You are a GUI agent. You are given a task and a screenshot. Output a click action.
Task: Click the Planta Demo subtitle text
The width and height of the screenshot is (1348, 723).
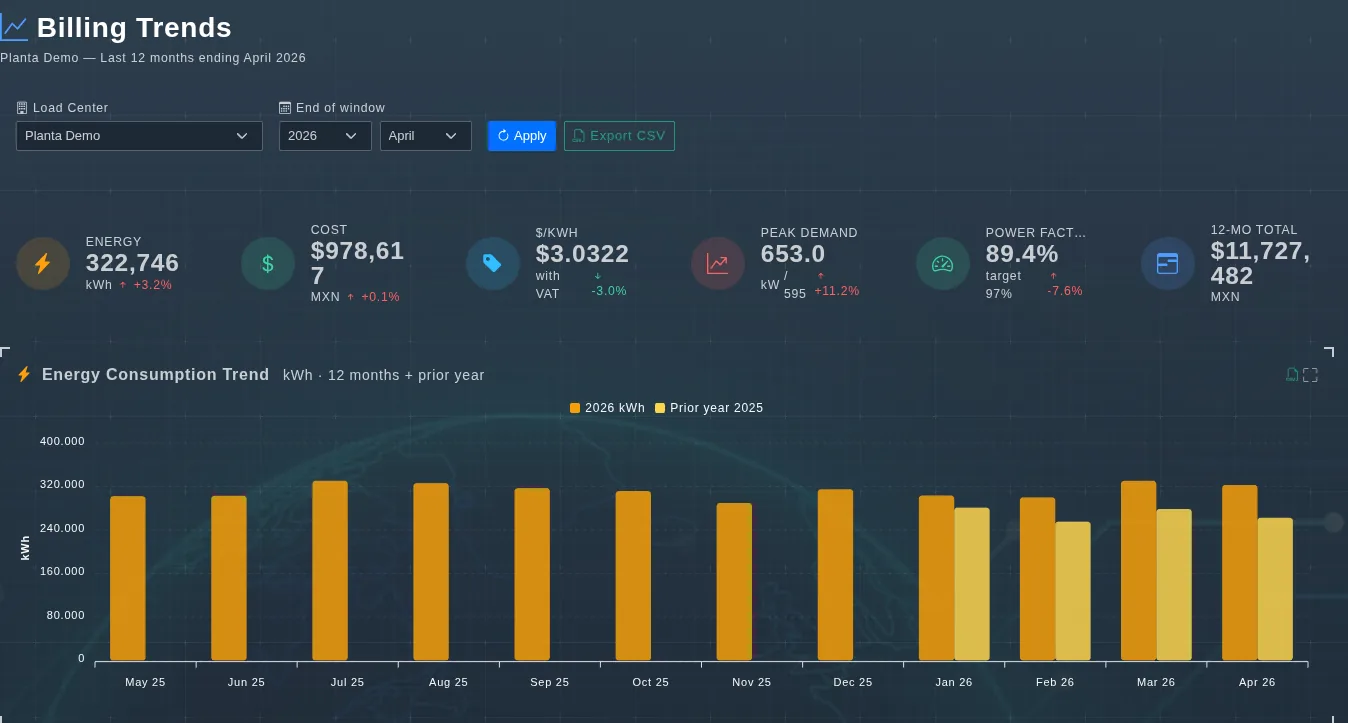(153, 58)
